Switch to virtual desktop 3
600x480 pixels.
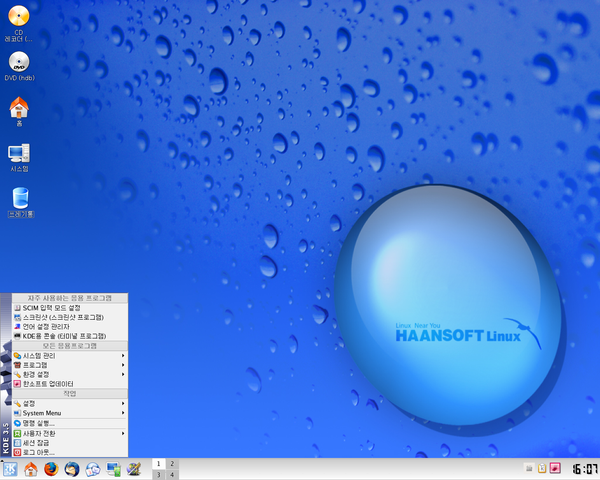click(x=159, y=475)
